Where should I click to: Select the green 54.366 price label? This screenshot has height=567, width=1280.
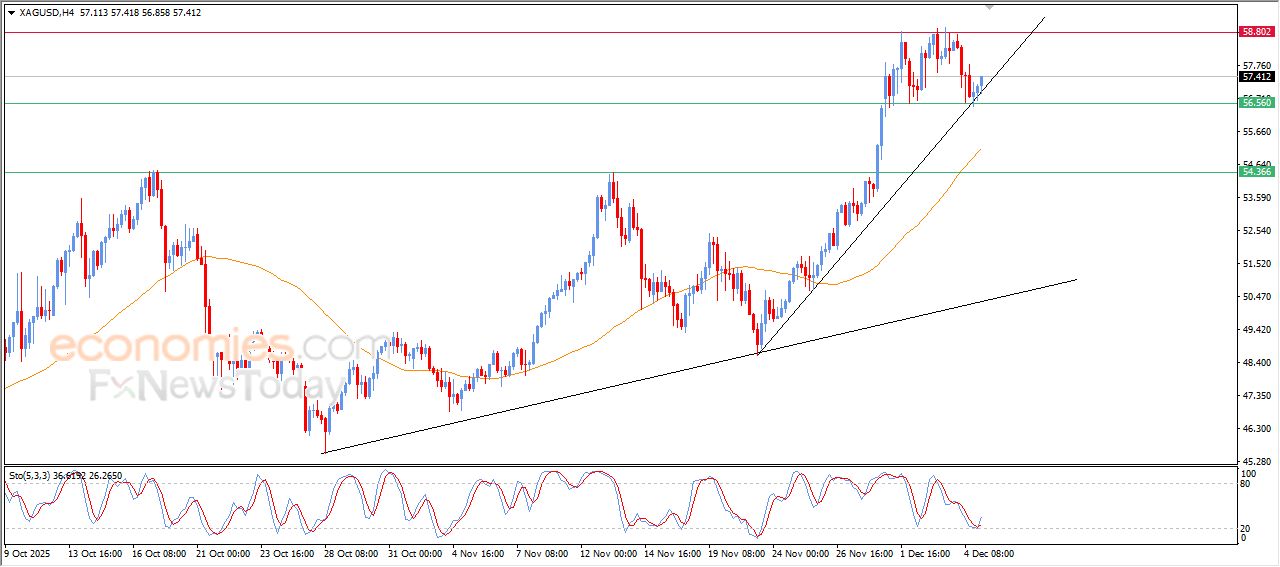(1256, 172)
